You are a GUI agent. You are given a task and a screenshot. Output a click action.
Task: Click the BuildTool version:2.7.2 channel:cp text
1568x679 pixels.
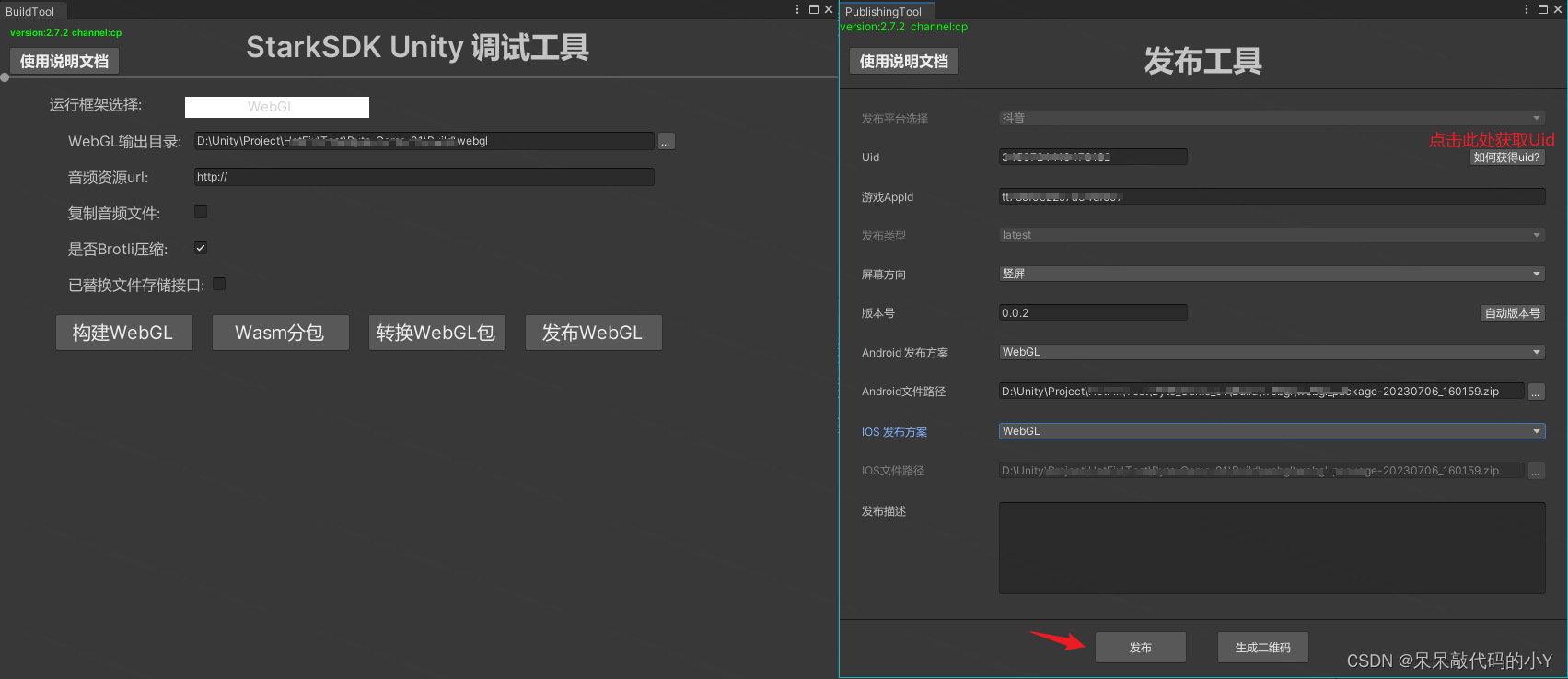coord(65,32)
